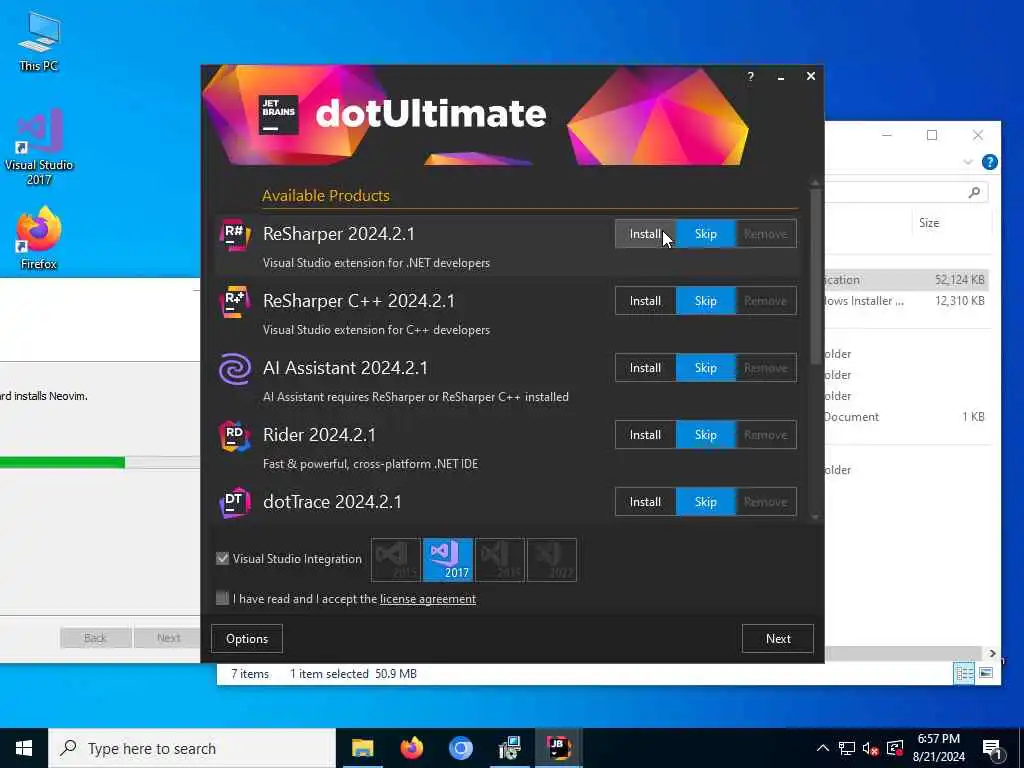
Task: Click the File Explorer horizontal scrollbar
Action: pos(903,653)
